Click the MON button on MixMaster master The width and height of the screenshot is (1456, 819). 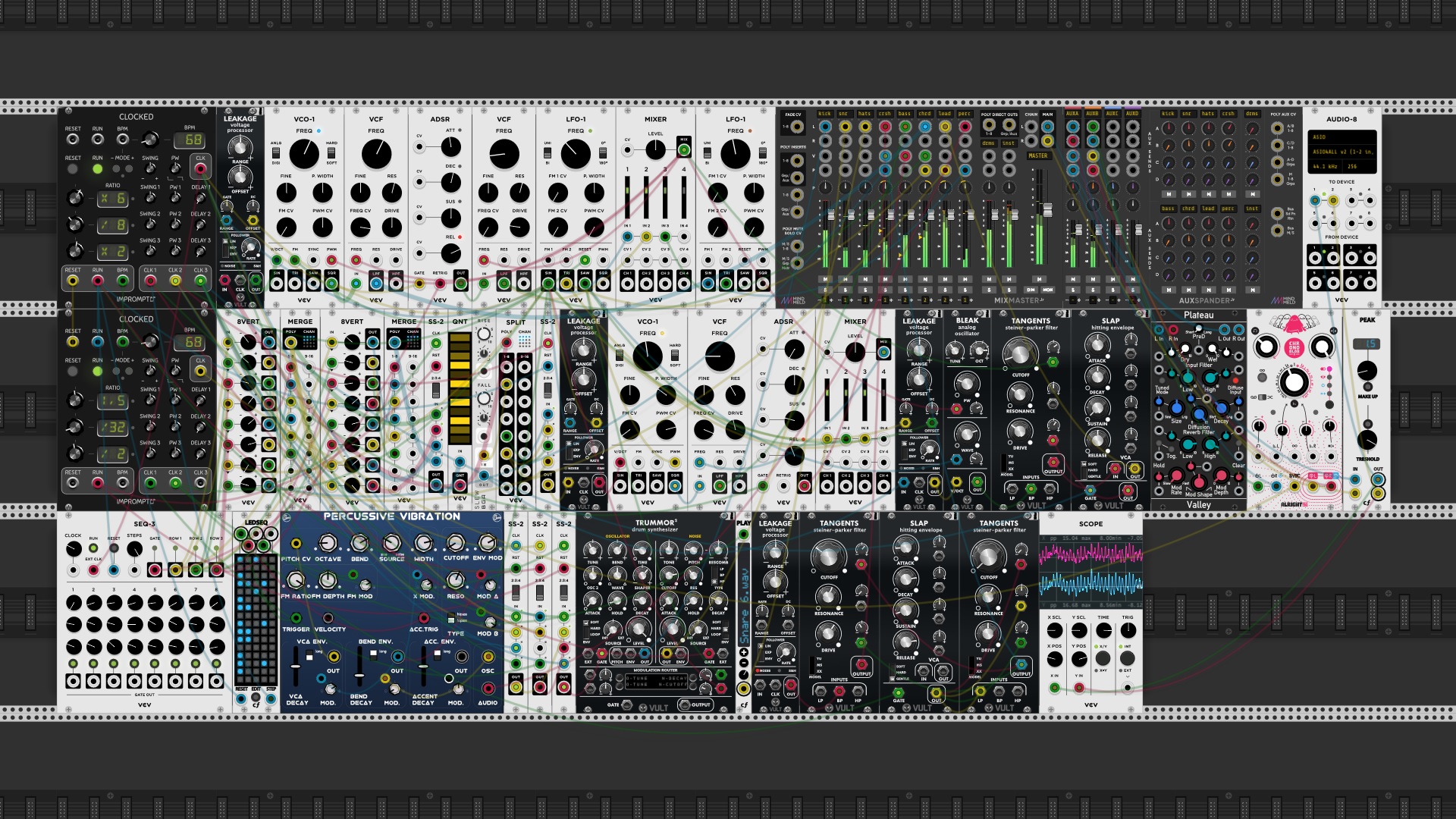point(1048,290)
